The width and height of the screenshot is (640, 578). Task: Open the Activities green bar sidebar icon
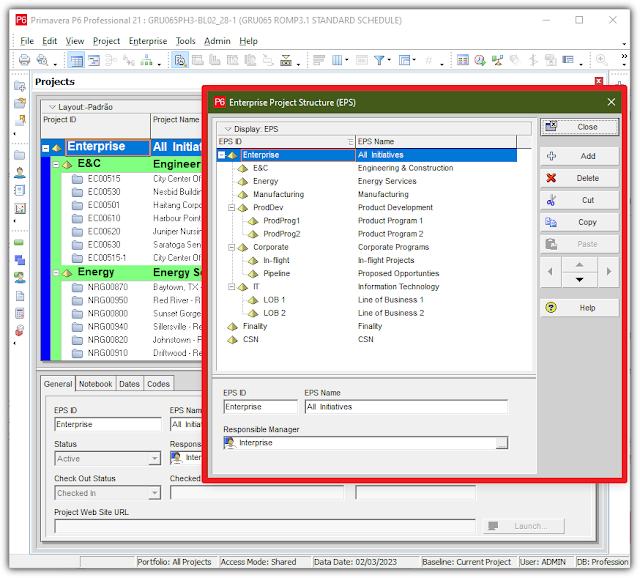[x=19, y=242]
